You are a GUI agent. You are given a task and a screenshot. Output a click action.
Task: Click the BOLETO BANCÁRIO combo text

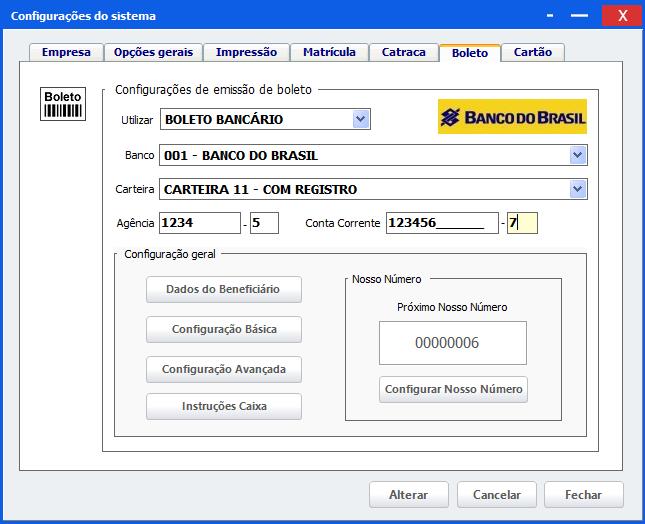pyautogui.click(x=224, y=120)
